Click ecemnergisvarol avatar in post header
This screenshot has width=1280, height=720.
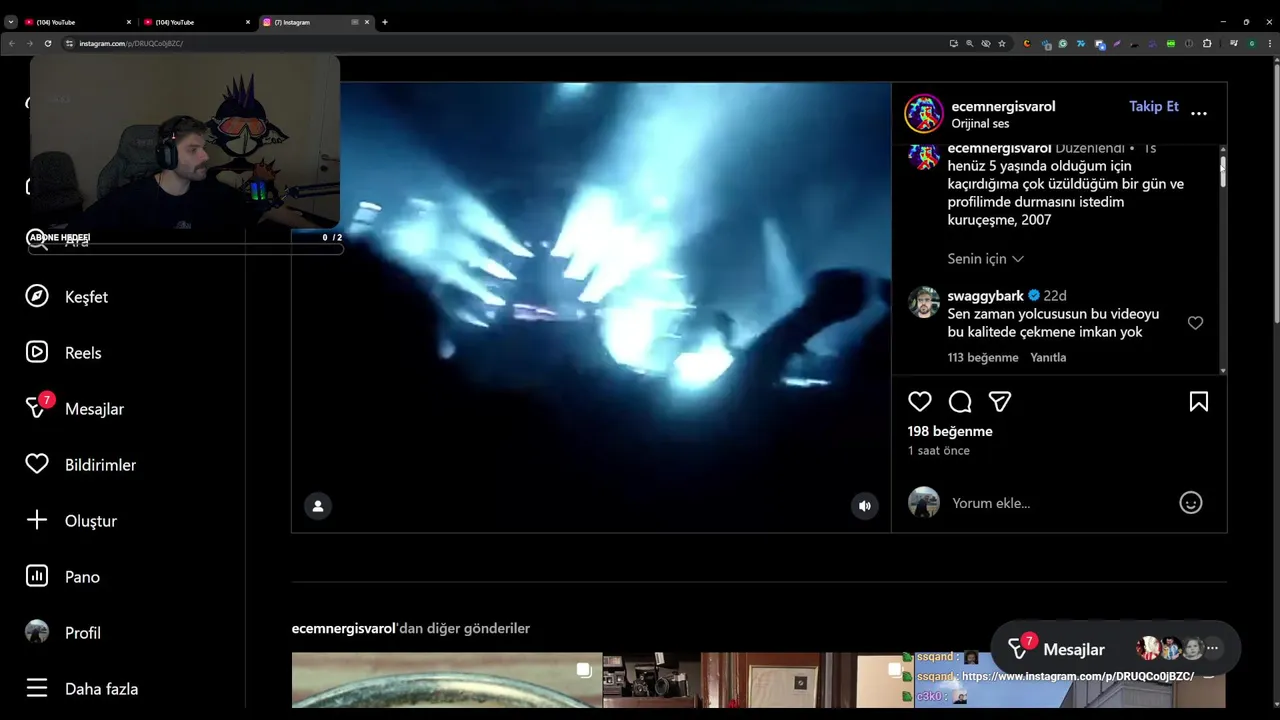click(x=924, y=114)
